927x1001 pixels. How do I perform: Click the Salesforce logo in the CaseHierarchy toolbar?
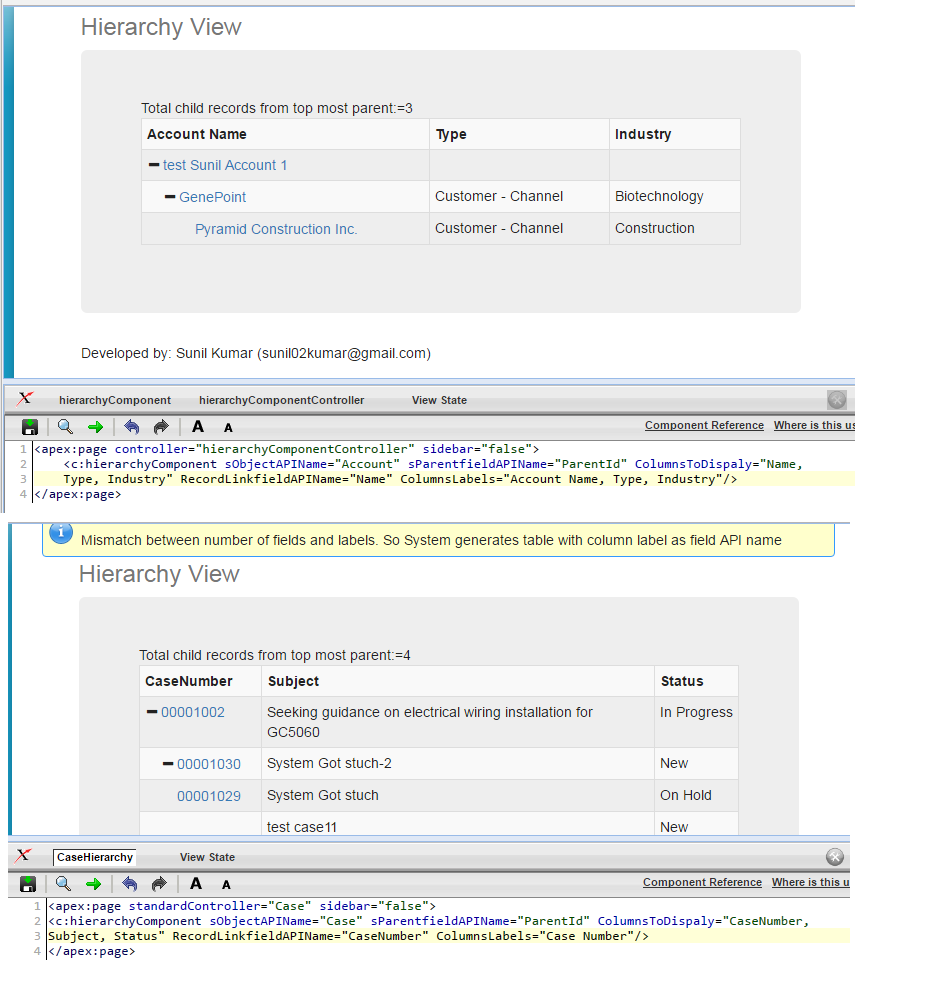[24, 856]
